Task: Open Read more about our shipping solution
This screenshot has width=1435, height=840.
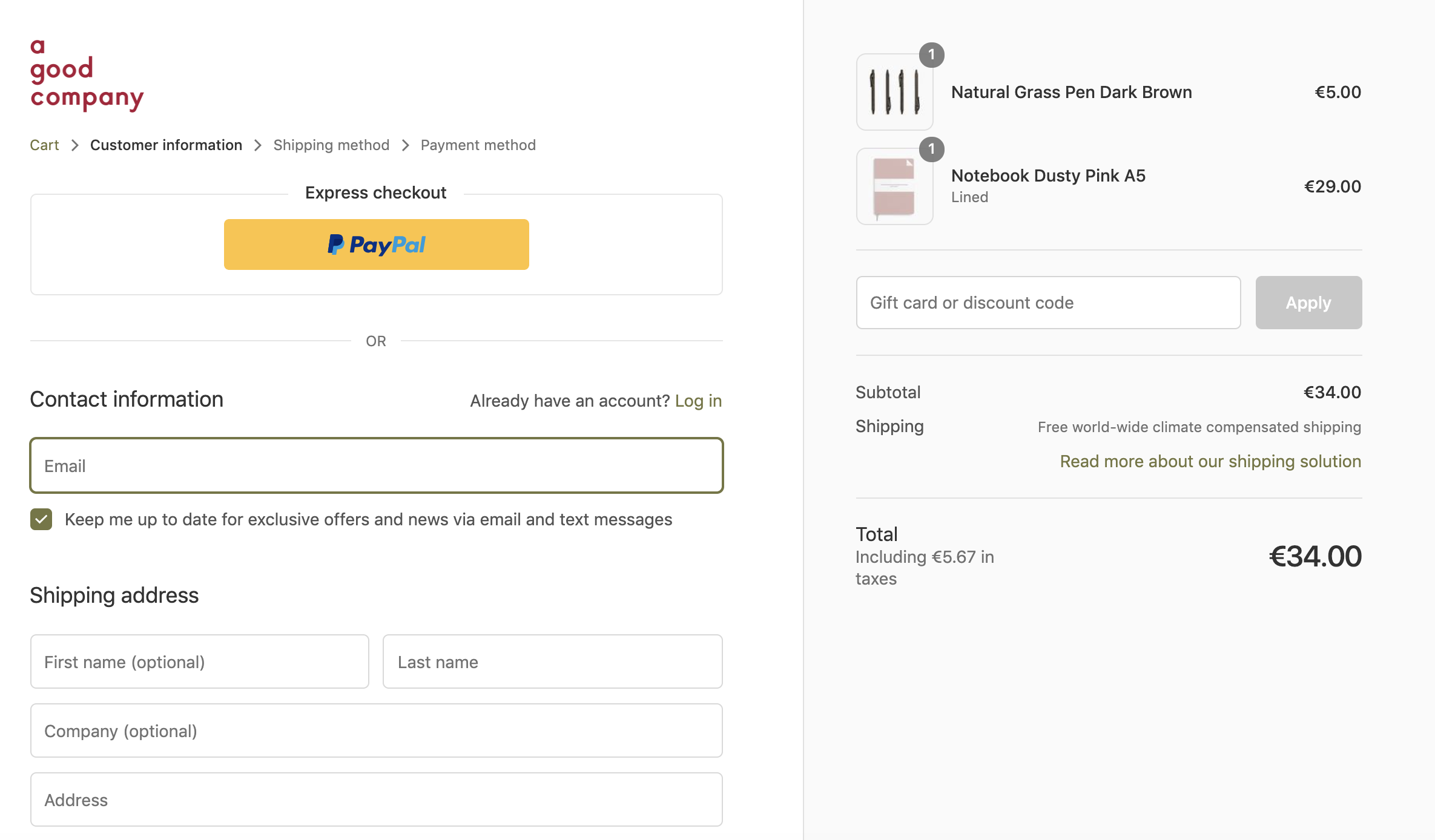Action: click(1210, 461)
